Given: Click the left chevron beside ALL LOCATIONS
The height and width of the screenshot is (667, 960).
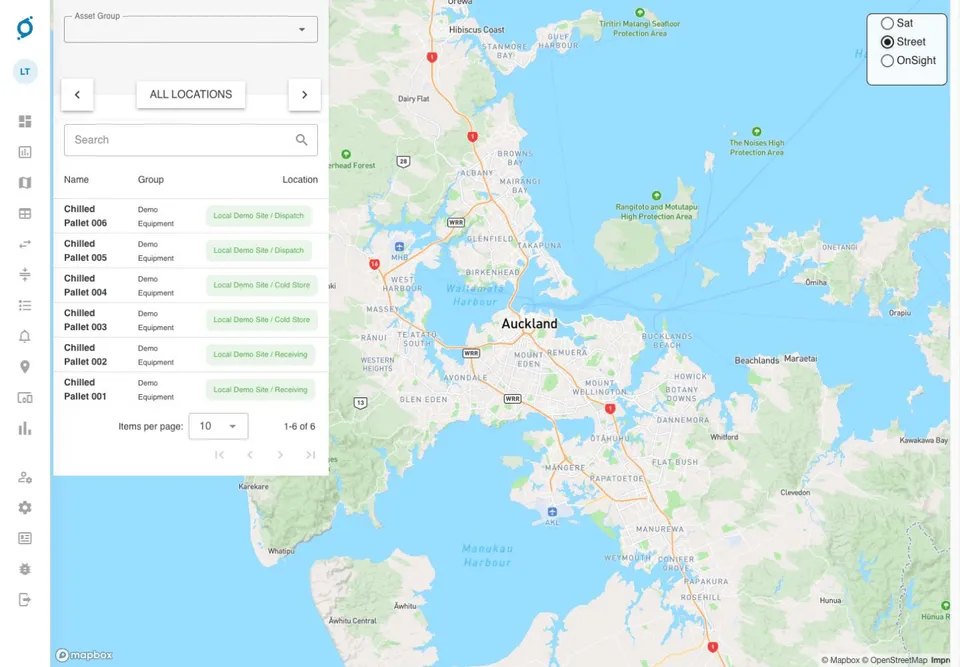Looking at the screenshot, I should 77,94.
